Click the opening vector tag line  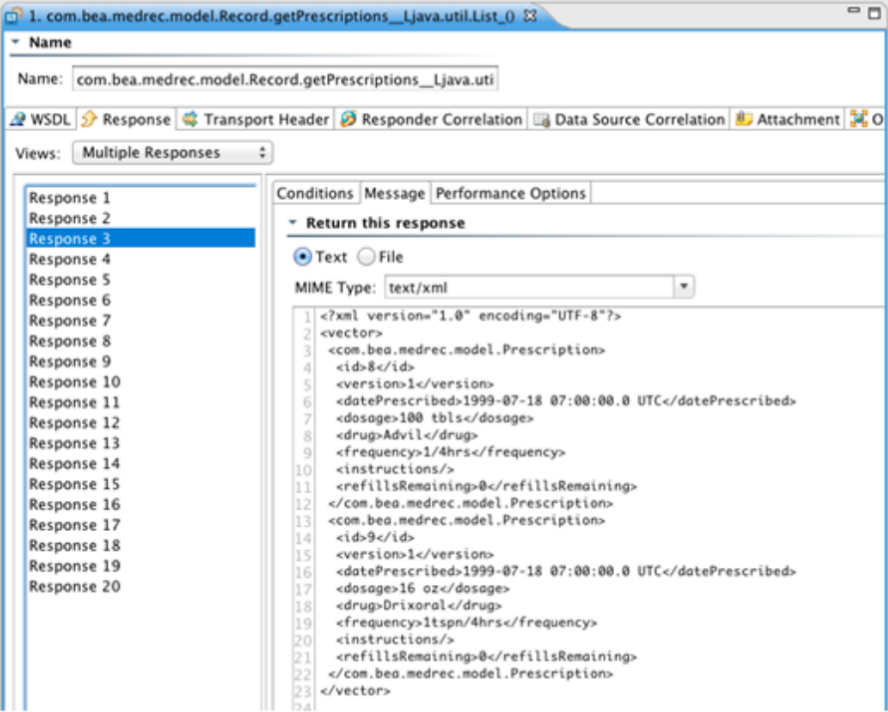coord(351,333)
